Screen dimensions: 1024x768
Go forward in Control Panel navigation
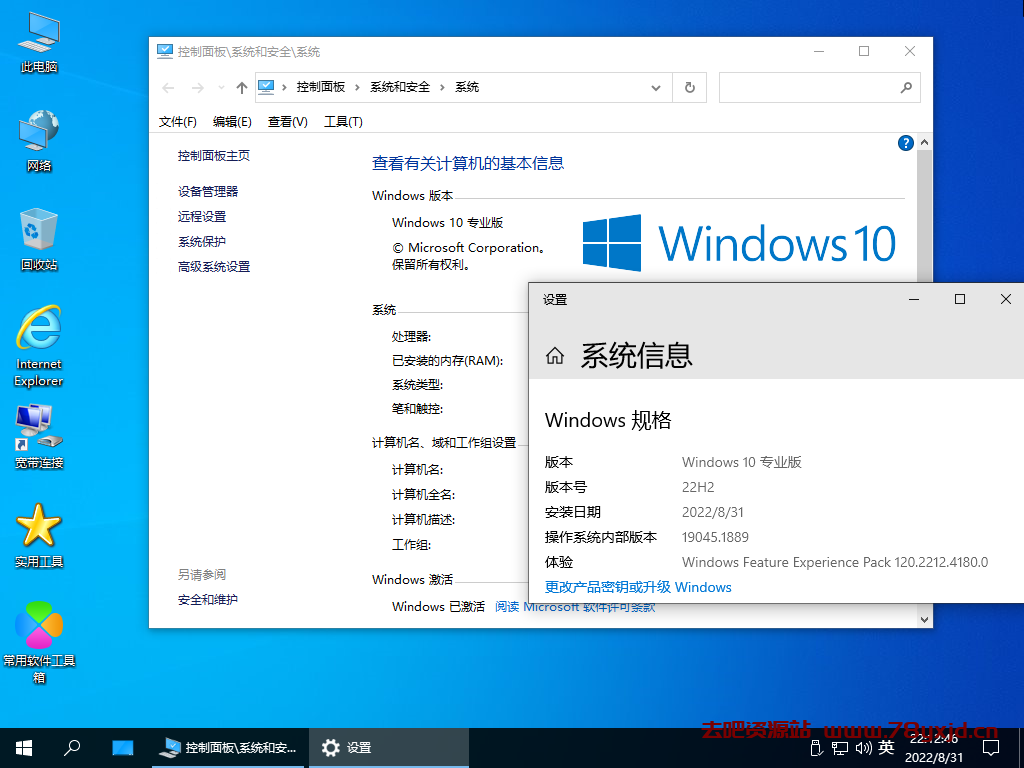point(197,88)
